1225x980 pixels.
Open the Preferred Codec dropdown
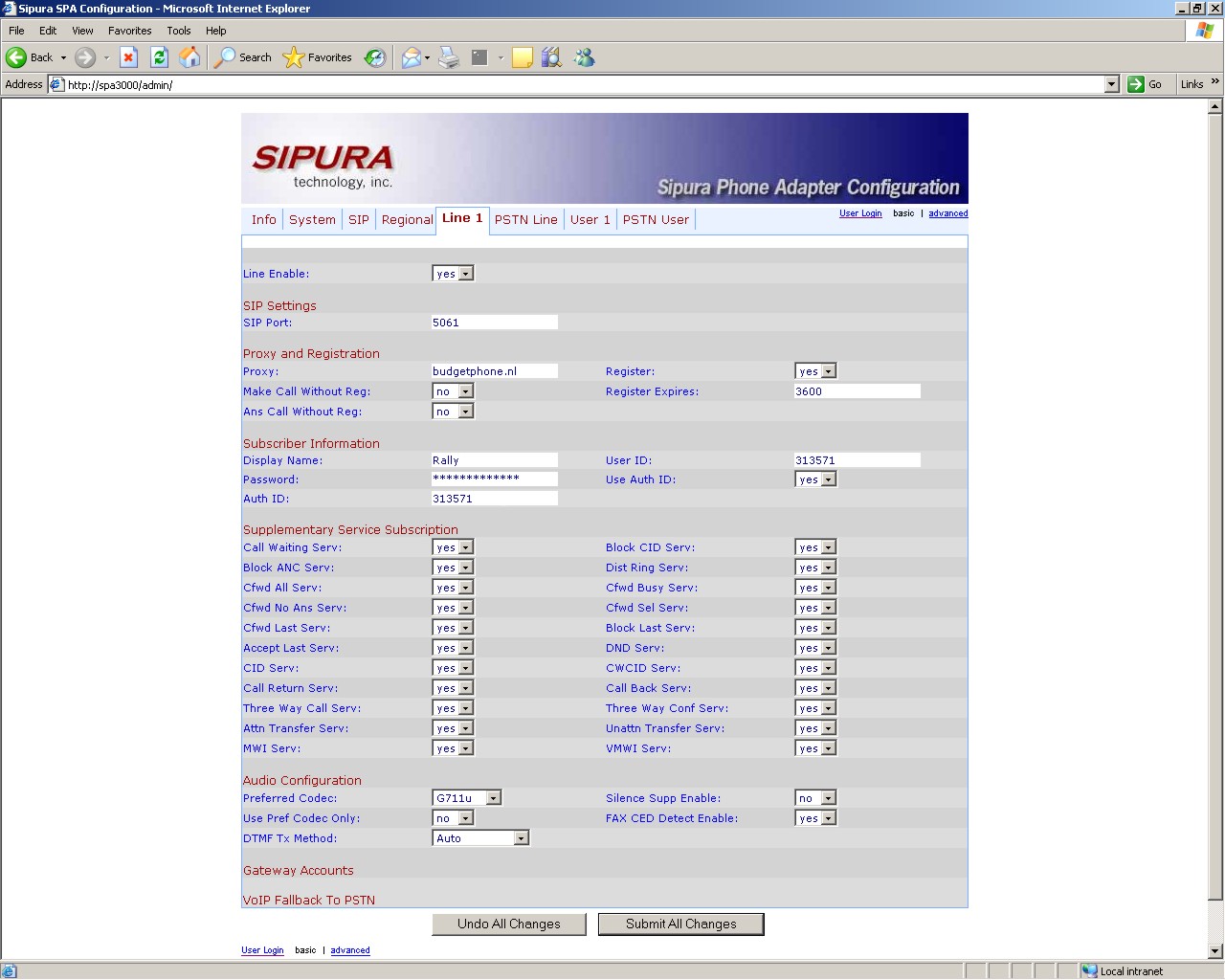pos(467,798)
